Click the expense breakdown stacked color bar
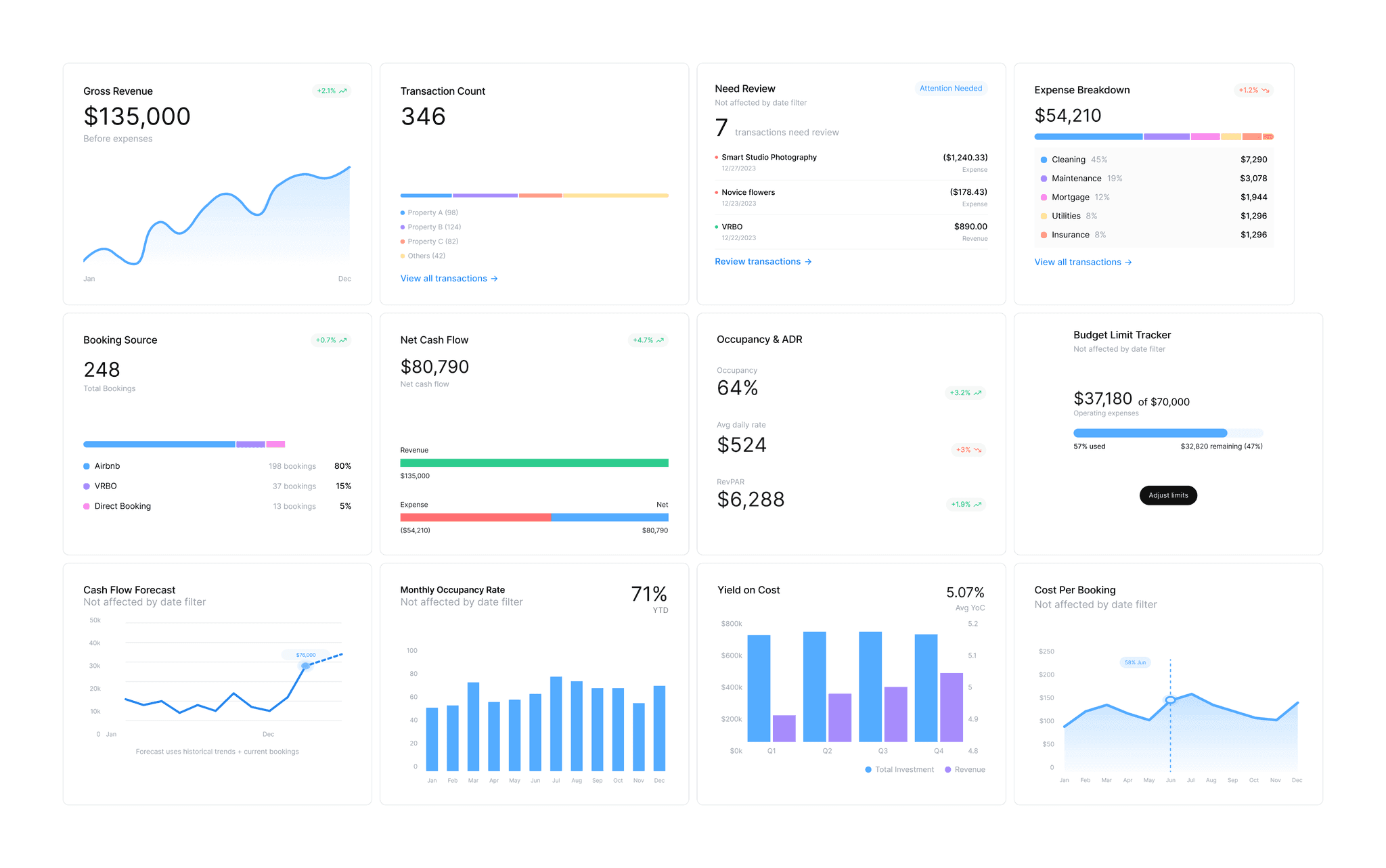Image resolution: width=1386 pixels, height=868 pixels. pyautogui.click(x=1154, y=137)
